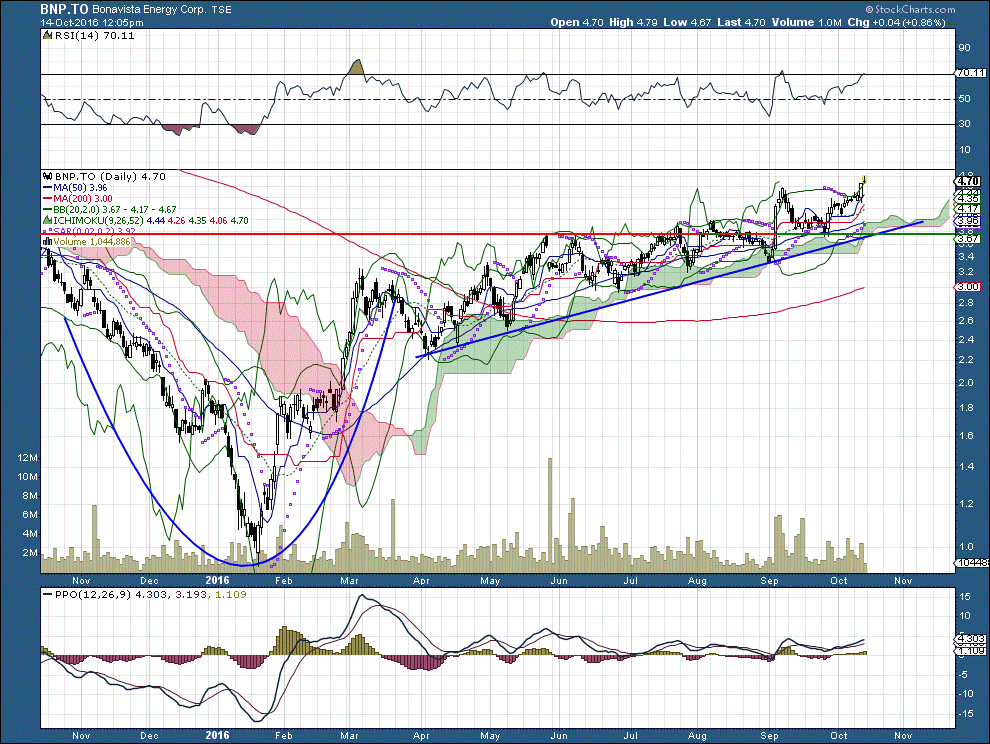Click the 1.4 label on the price axis
The width and height of the screenshot is (990, 744).
(x=966, y=467)
